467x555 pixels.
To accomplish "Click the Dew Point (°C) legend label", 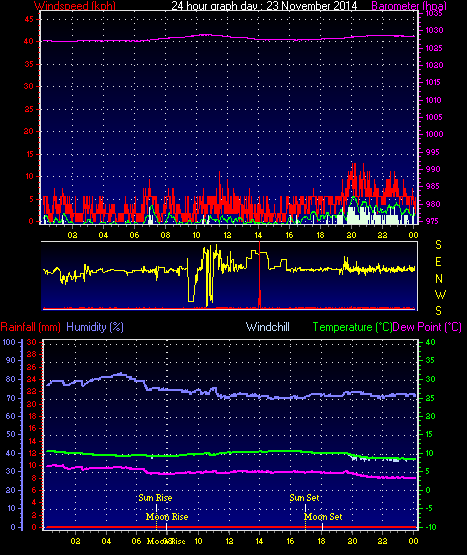I will click(427, 327).
